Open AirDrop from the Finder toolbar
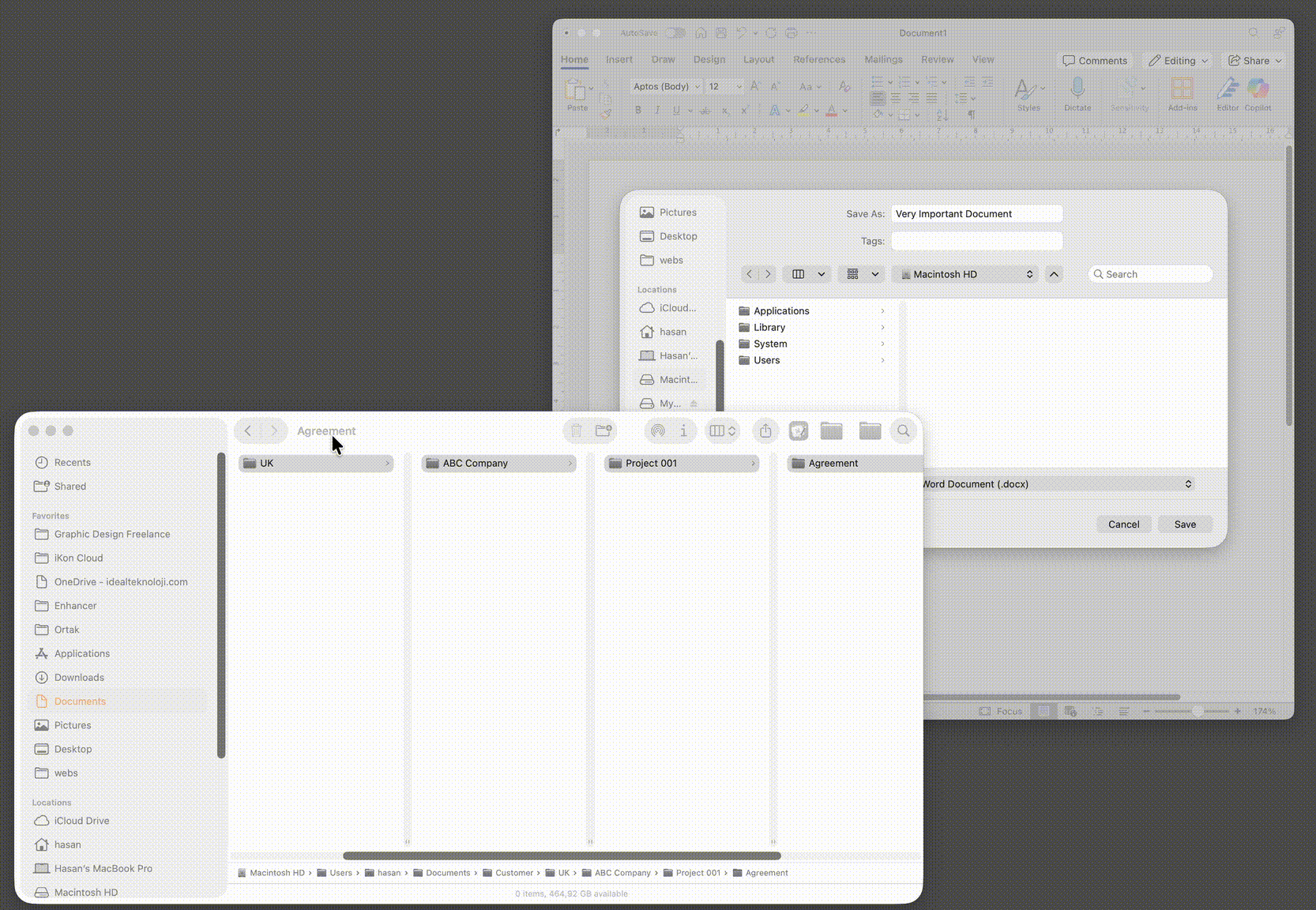Viewport: 1316px width, 910px height. click(657, 431)
